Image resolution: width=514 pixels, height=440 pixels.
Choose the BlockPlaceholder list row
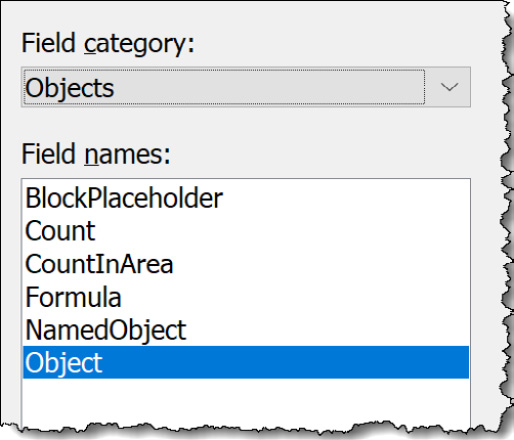click(x=246, y=198)
